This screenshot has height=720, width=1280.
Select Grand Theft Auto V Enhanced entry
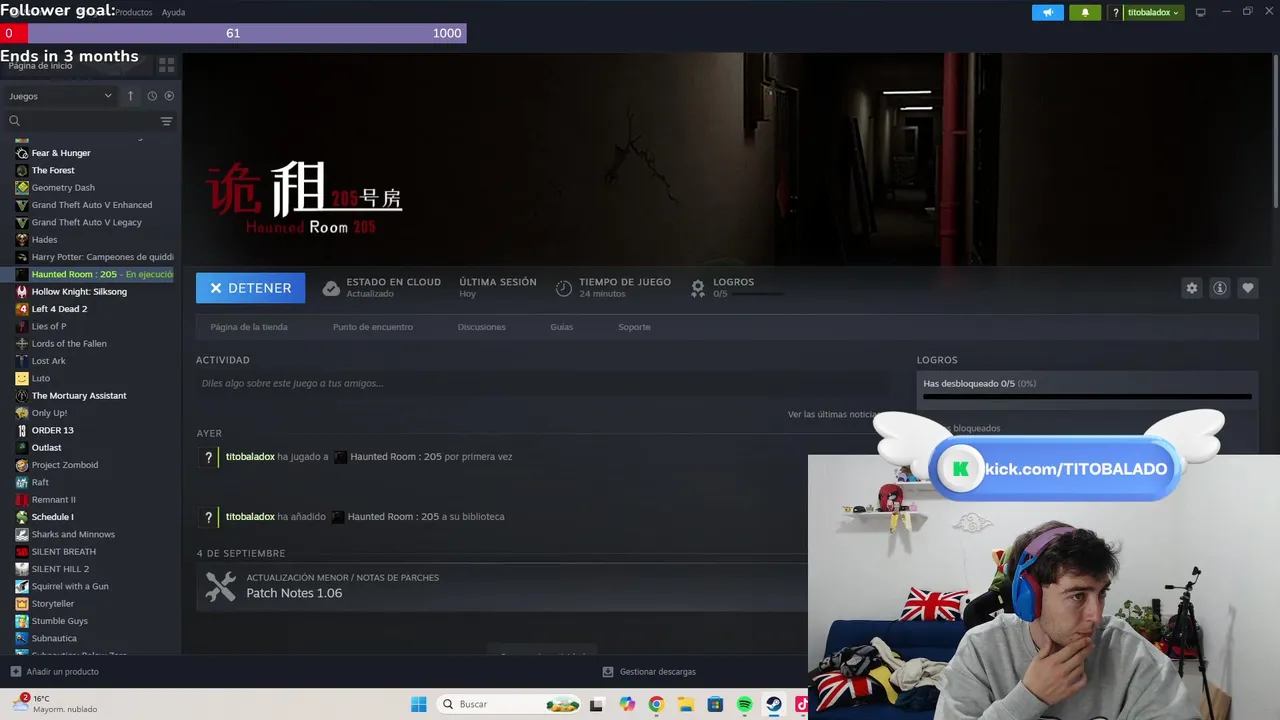coord(92,205)
